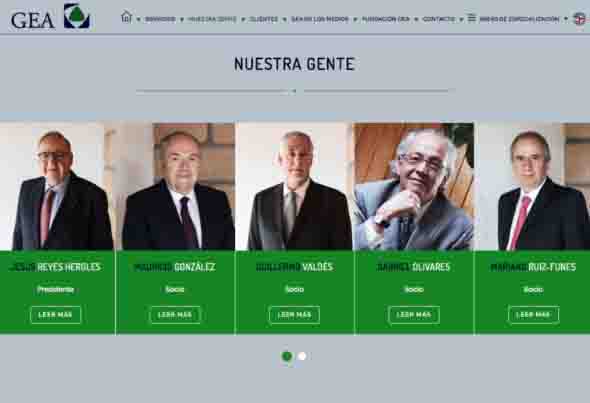Switch language with the flag icon
Viewport: 590px width, 403px height.
coord(579,18)
